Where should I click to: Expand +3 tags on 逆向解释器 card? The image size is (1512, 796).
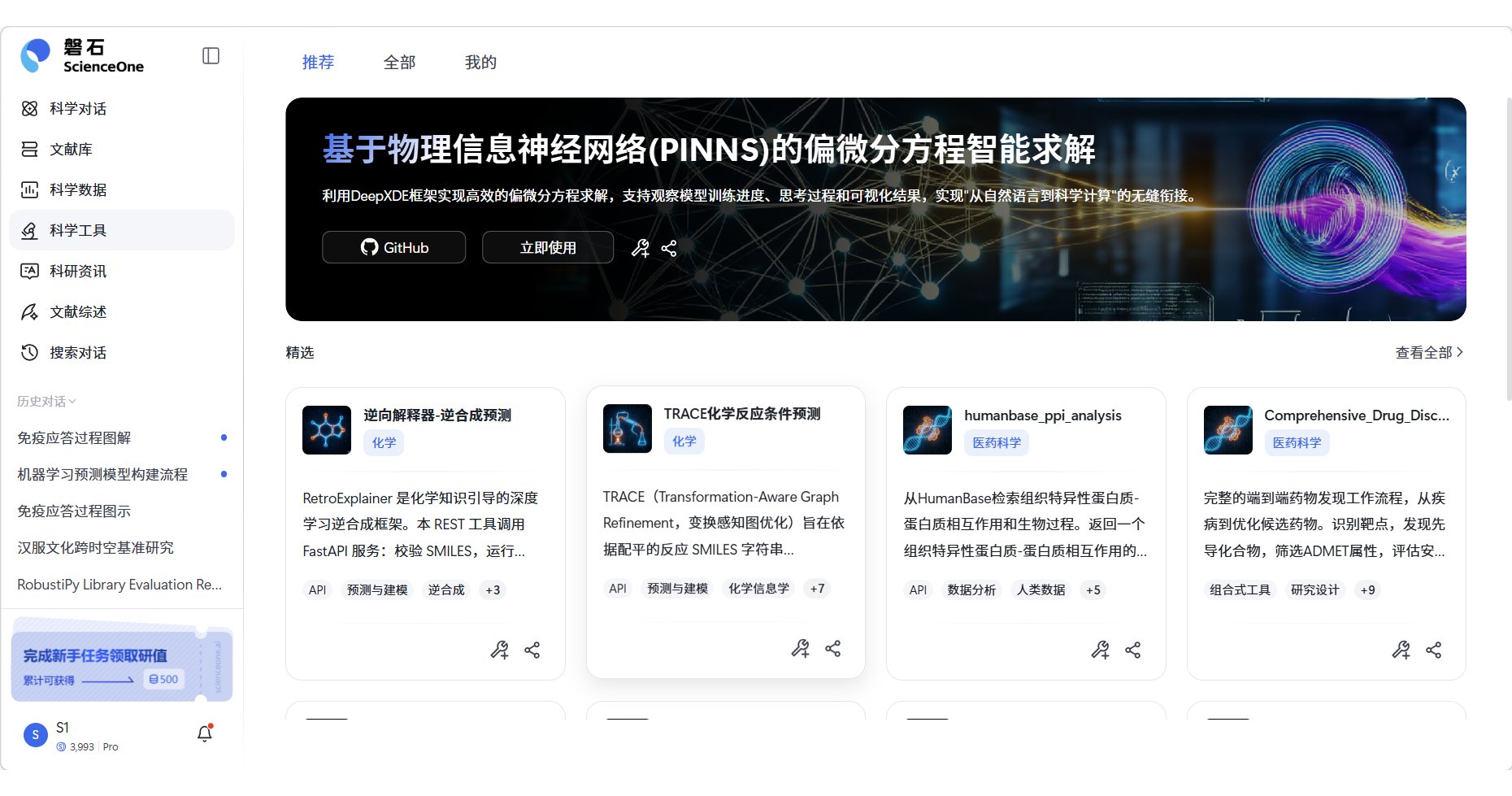493,589
